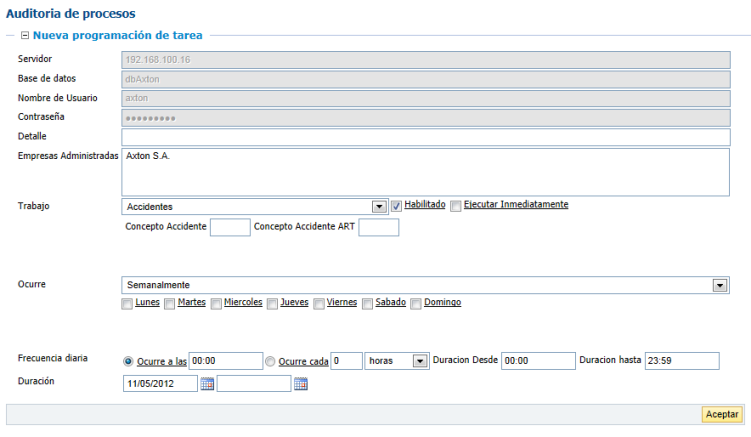The width and height of the screenshot is (751, 437).
Task: Expand the Ocurre dropdown showing Semanalmente
Action: click(x=719, y=285)
